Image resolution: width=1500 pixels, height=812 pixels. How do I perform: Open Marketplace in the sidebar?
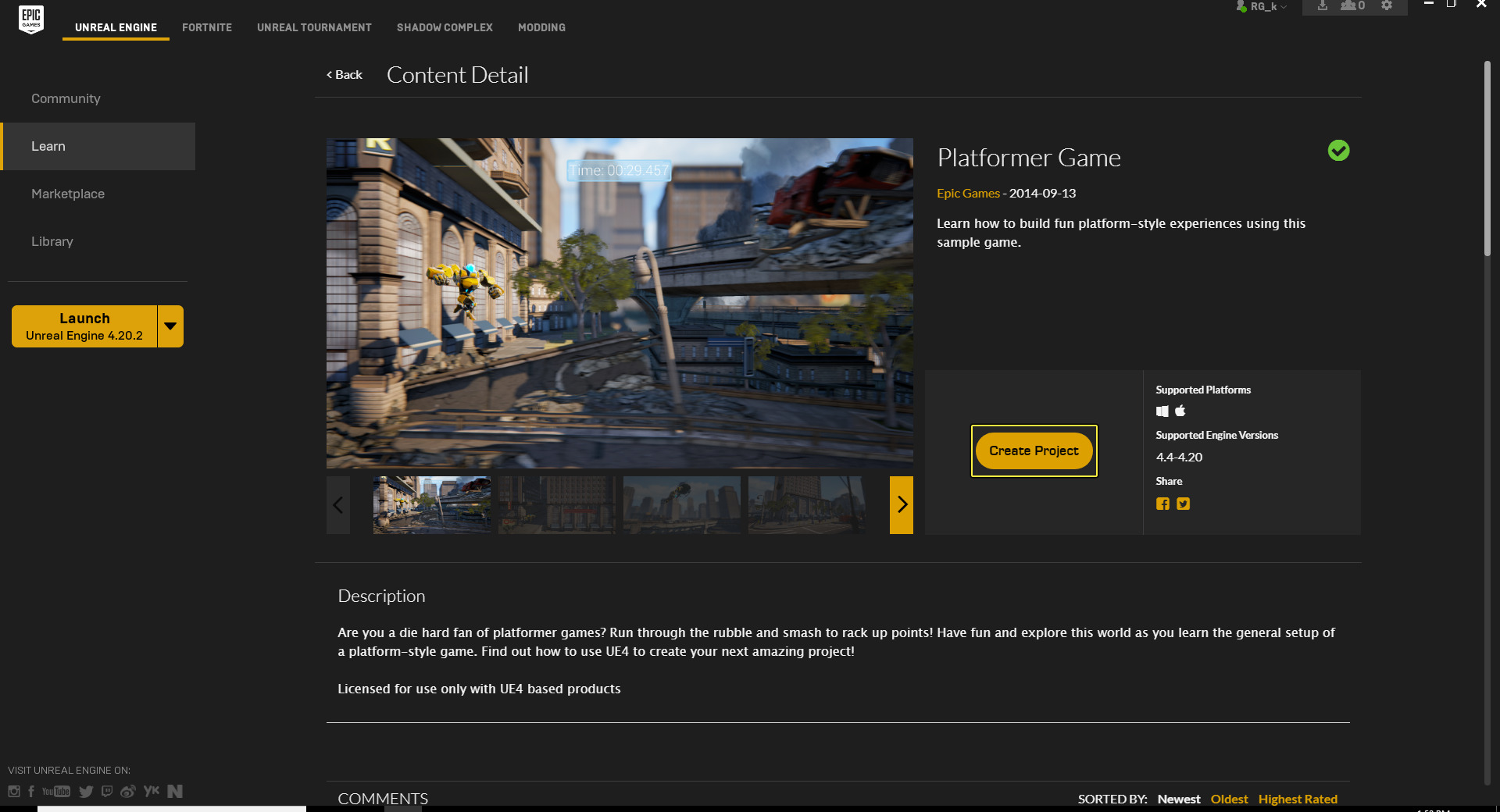68,194
